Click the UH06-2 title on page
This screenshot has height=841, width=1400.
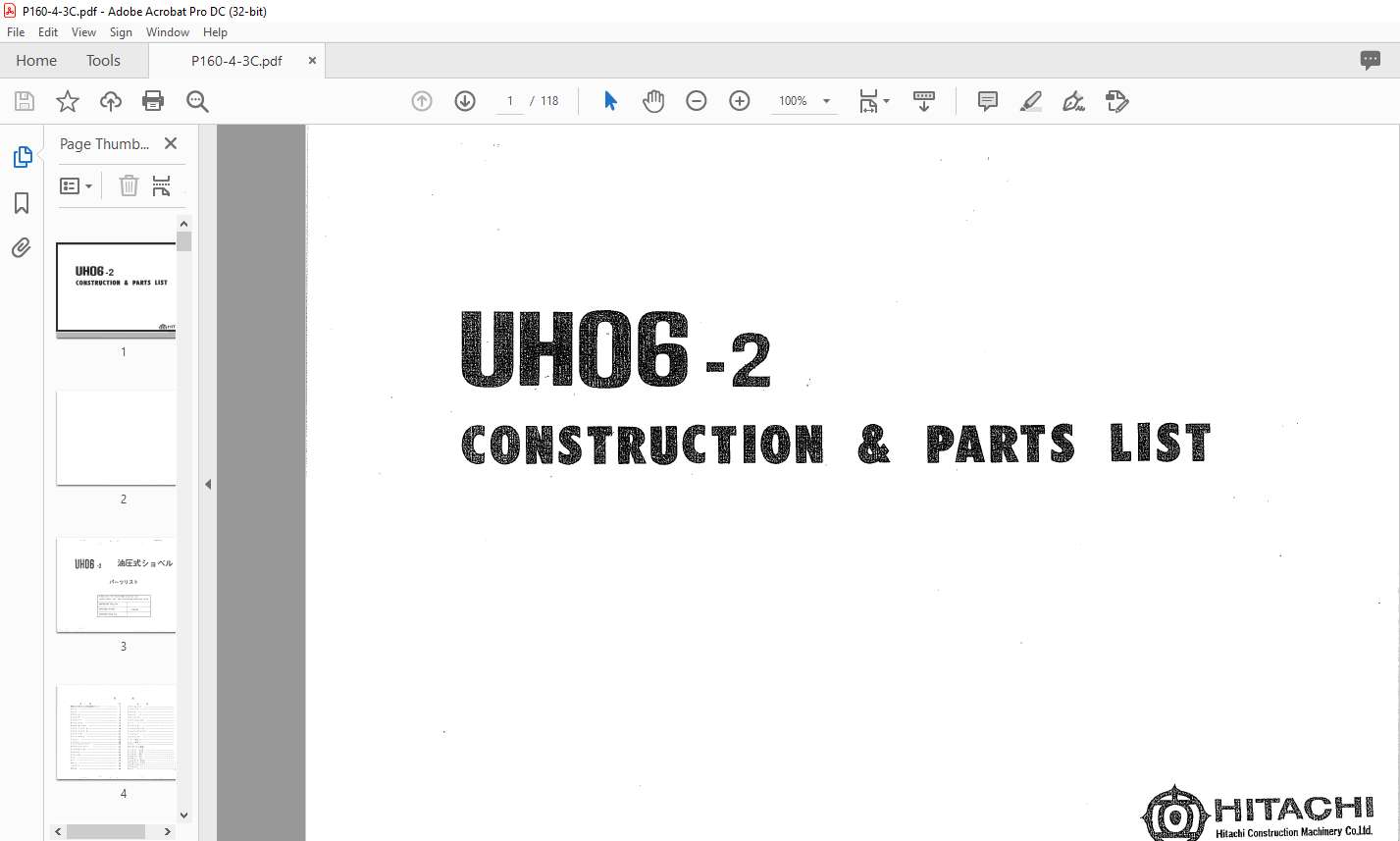tap(615, 351)
